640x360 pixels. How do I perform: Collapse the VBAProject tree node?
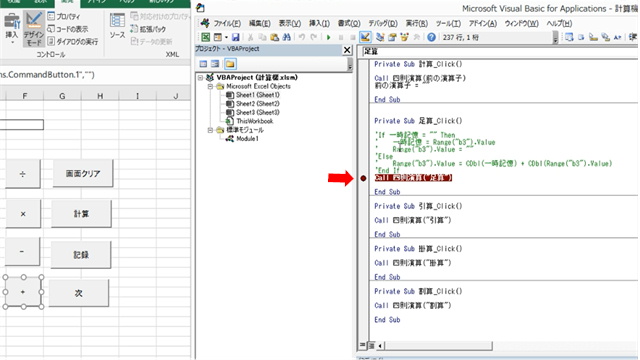coord(200,78)
